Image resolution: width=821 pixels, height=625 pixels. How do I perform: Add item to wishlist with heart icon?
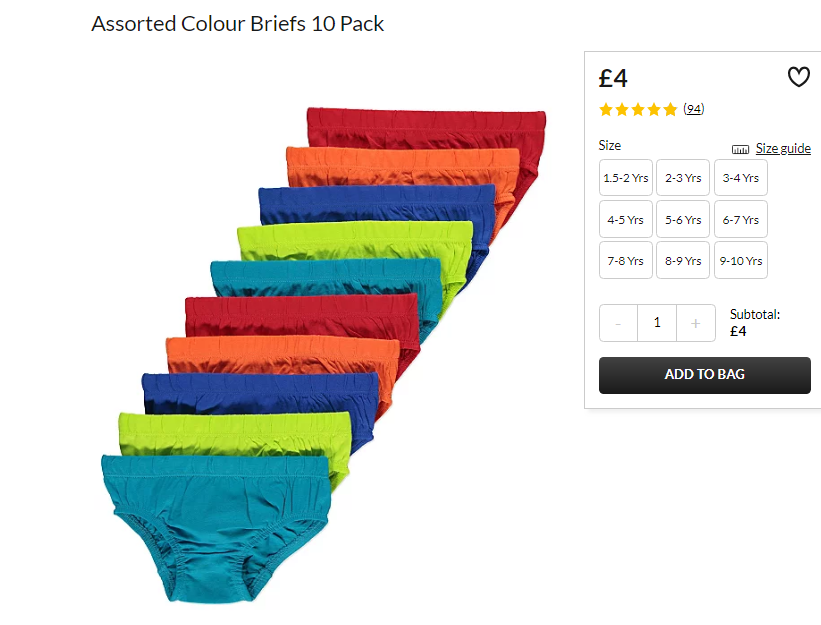pyautogui.click(x=798, y=77)
